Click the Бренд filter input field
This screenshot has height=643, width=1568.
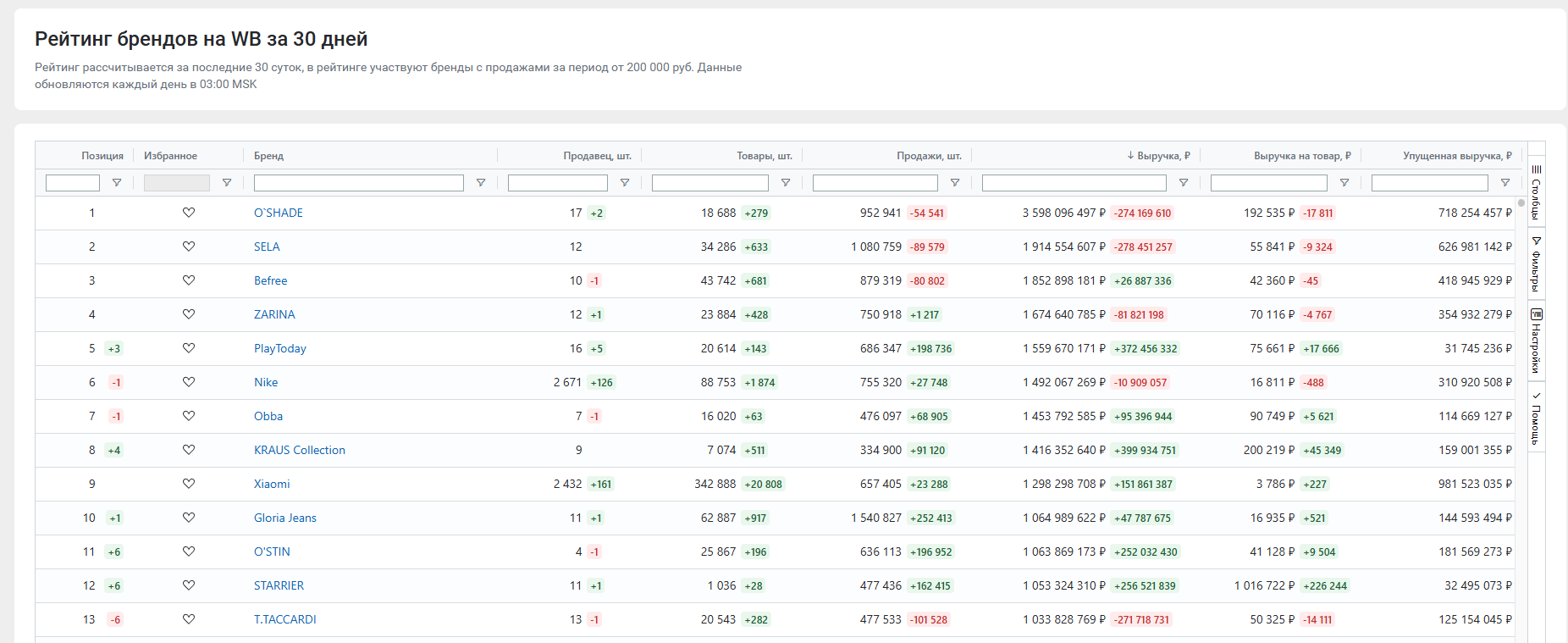(359, 183)
